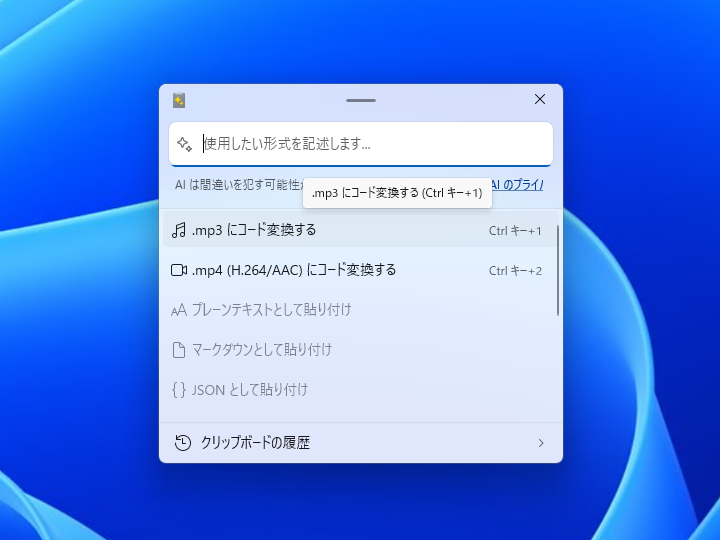Choose プレーンテキストとして貼り付け option
The height and width of the screenshot is (540, 720).
coord(360,310)
